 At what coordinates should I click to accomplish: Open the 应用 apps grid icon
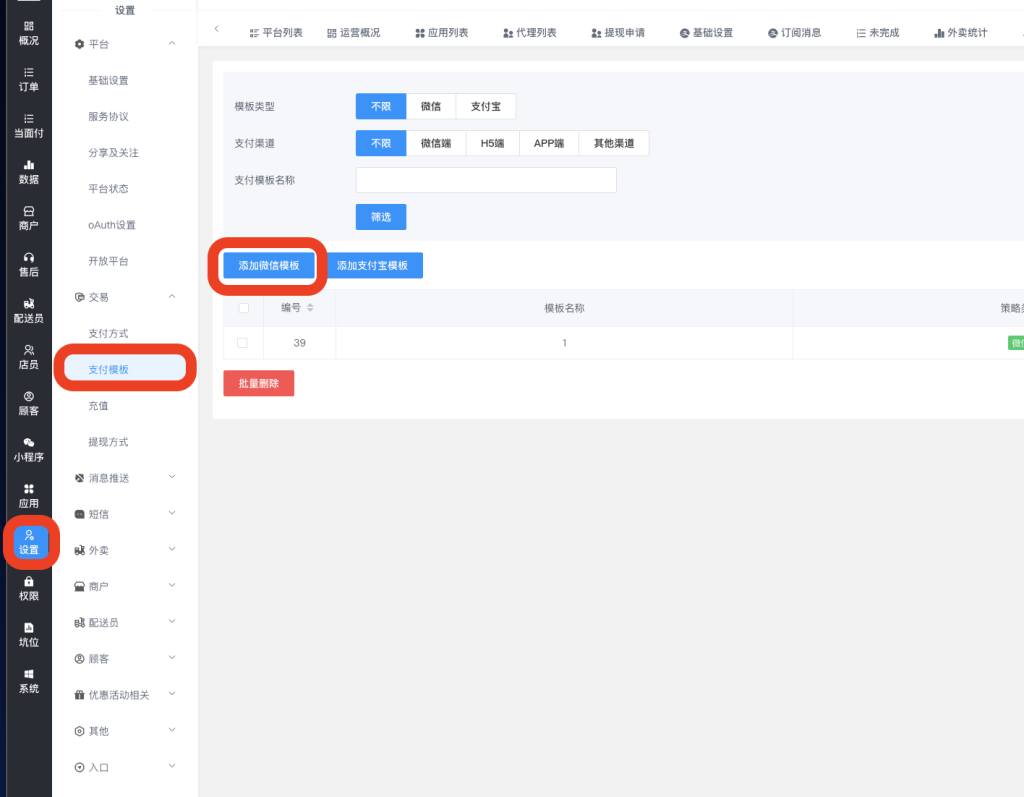(x=29, y=489)
